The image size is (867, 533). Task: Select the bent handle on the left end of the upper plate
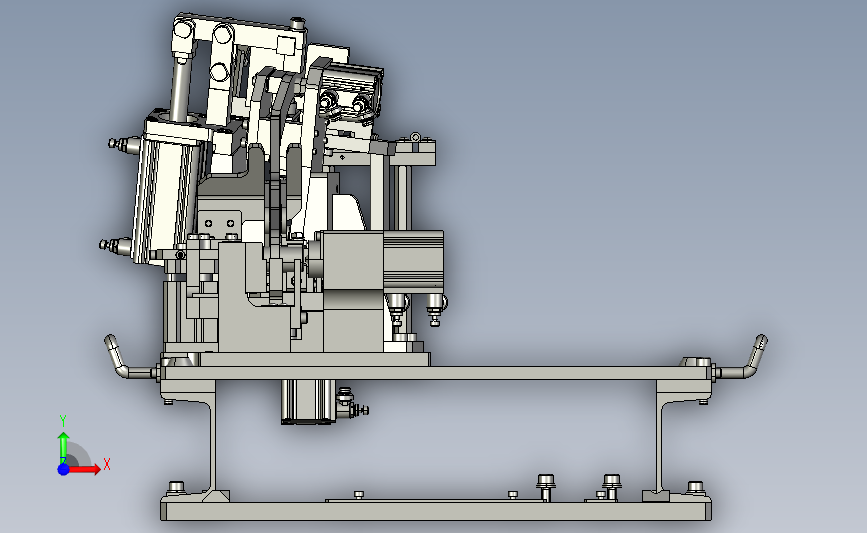(x=129, y=359)
